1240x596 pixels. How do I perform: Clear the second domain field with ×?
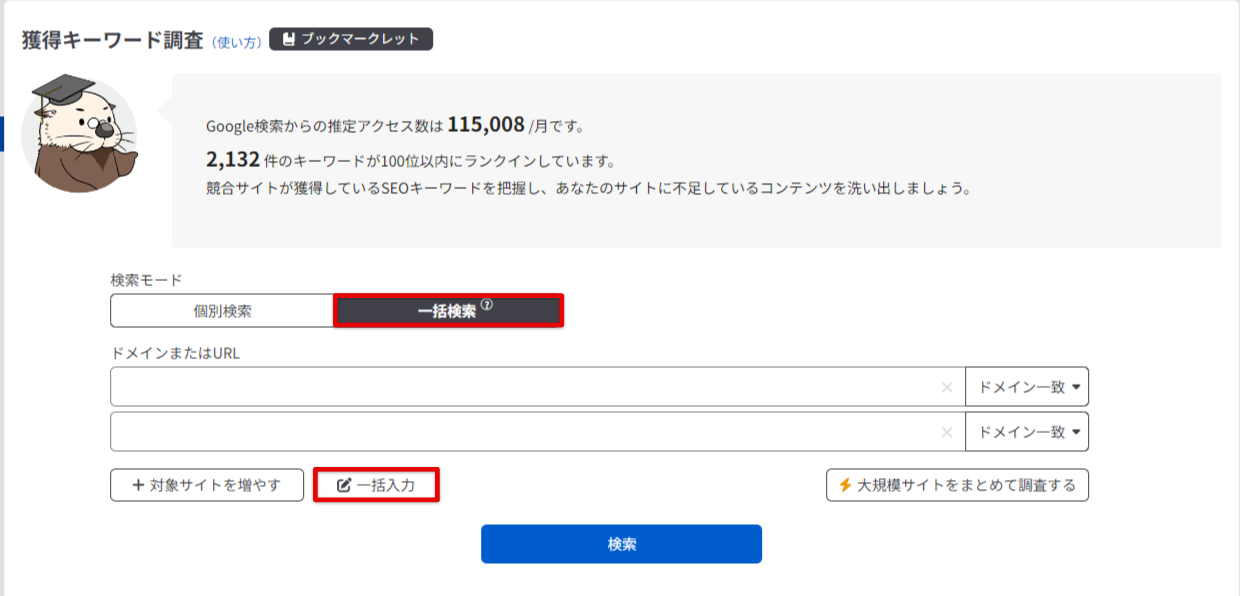pyautogui.click(x=946, y=433)
